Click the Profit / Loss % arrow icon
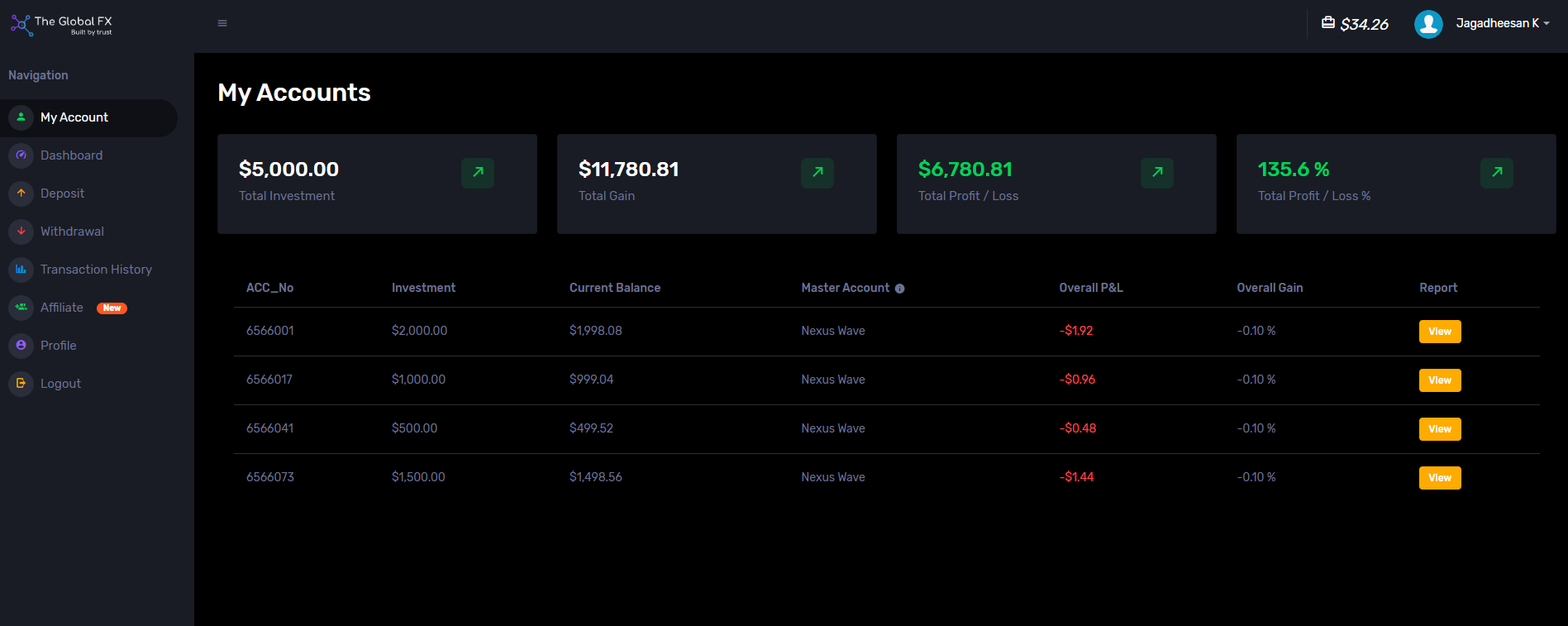 1497,173
